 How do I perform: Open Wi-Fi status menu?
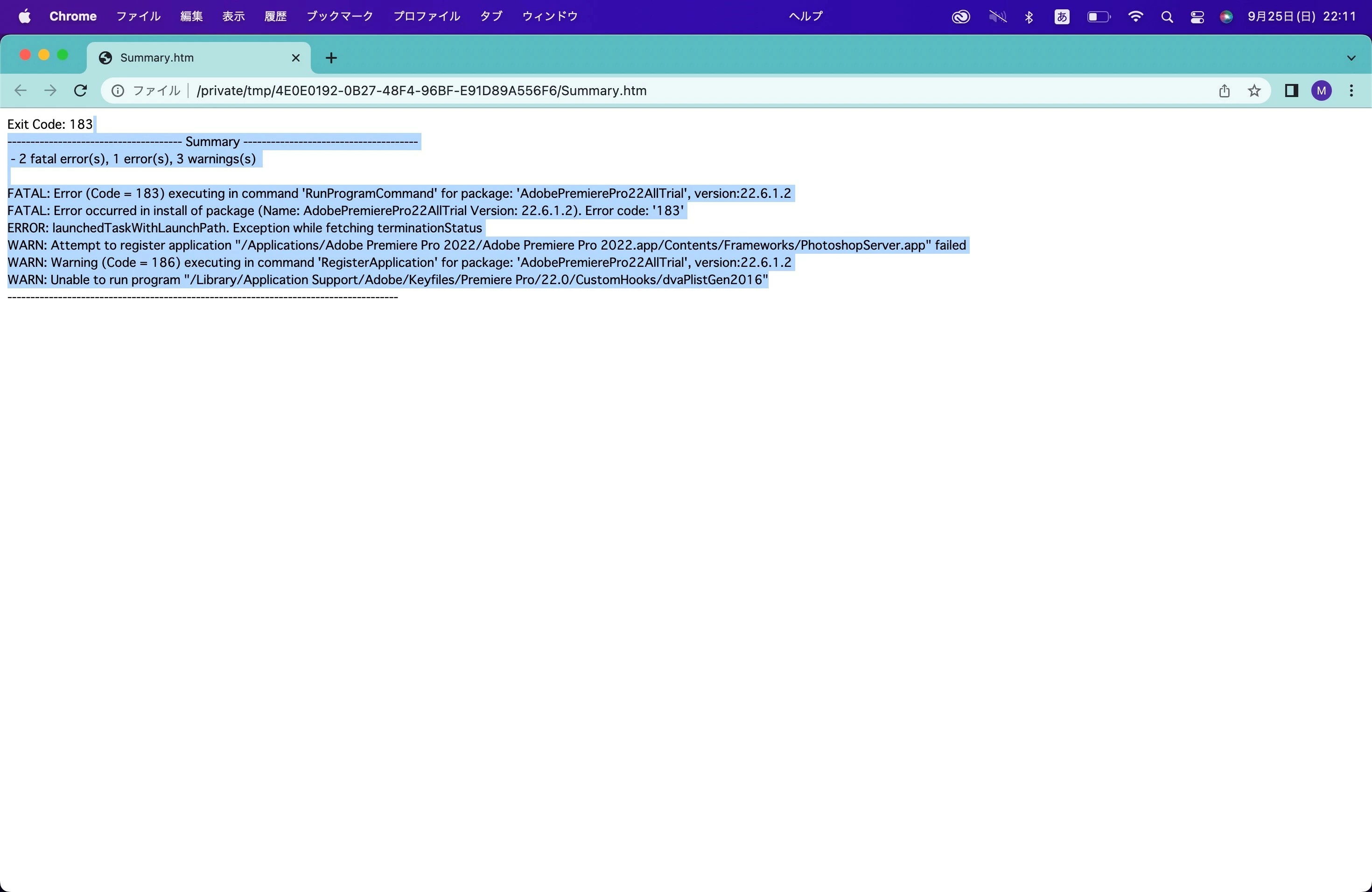(x=1135, y=17)
